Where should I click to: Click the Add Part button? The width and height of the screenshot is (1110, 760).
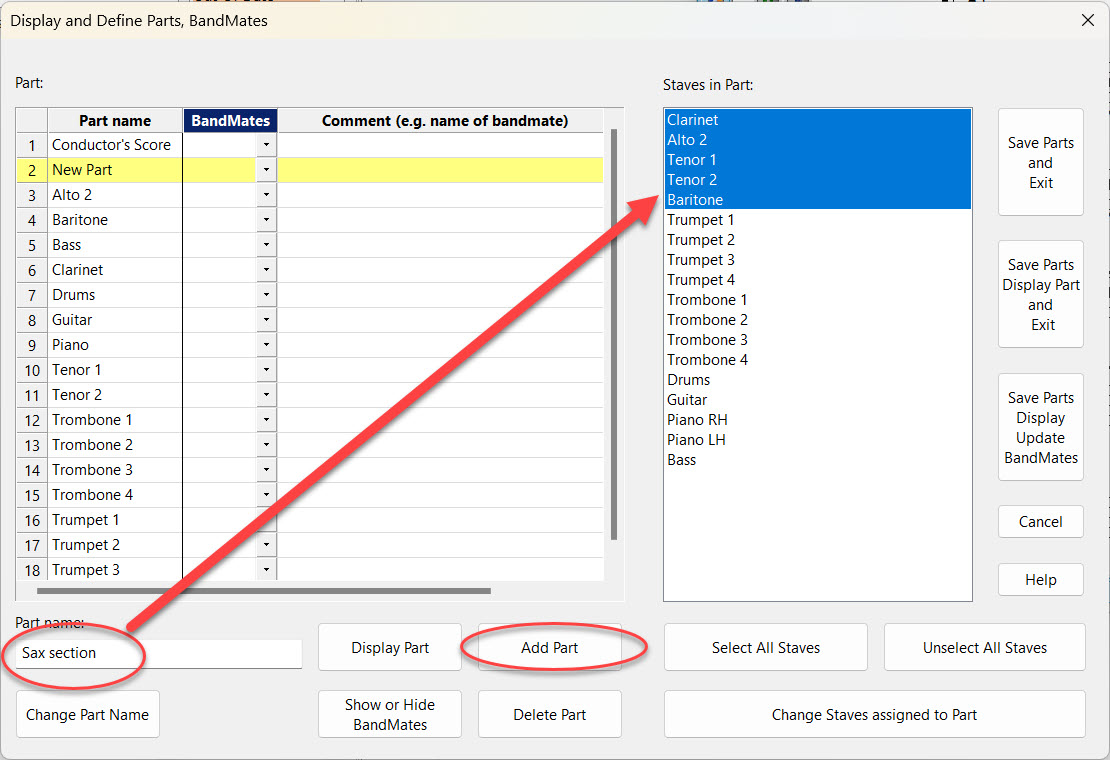[x=549, y=648]
